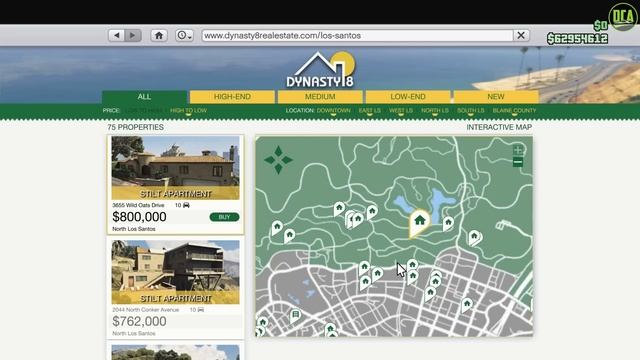Click the map compass rose
Viewport: 640px width, 360px height.
(278, 160)
